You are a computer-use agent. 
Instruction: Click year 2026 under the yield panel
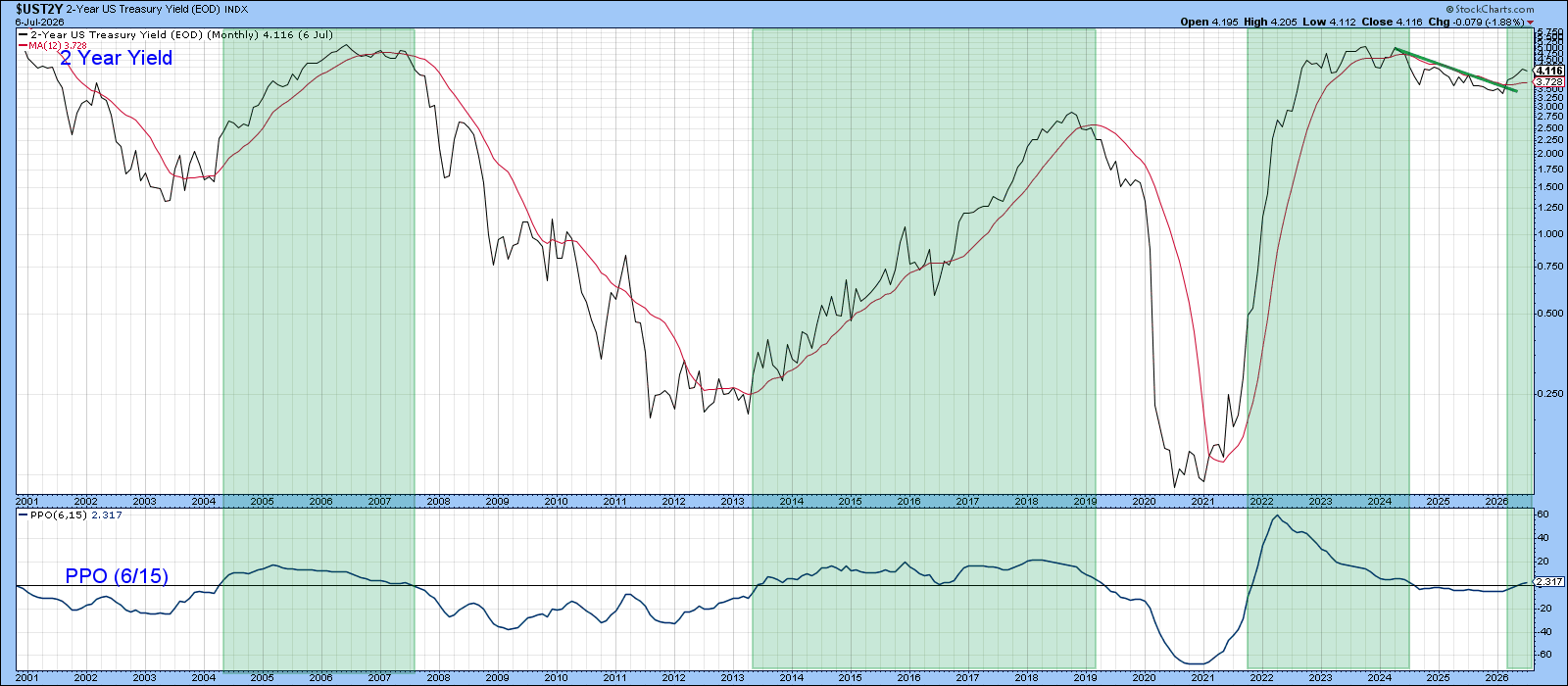[1497, 501]
